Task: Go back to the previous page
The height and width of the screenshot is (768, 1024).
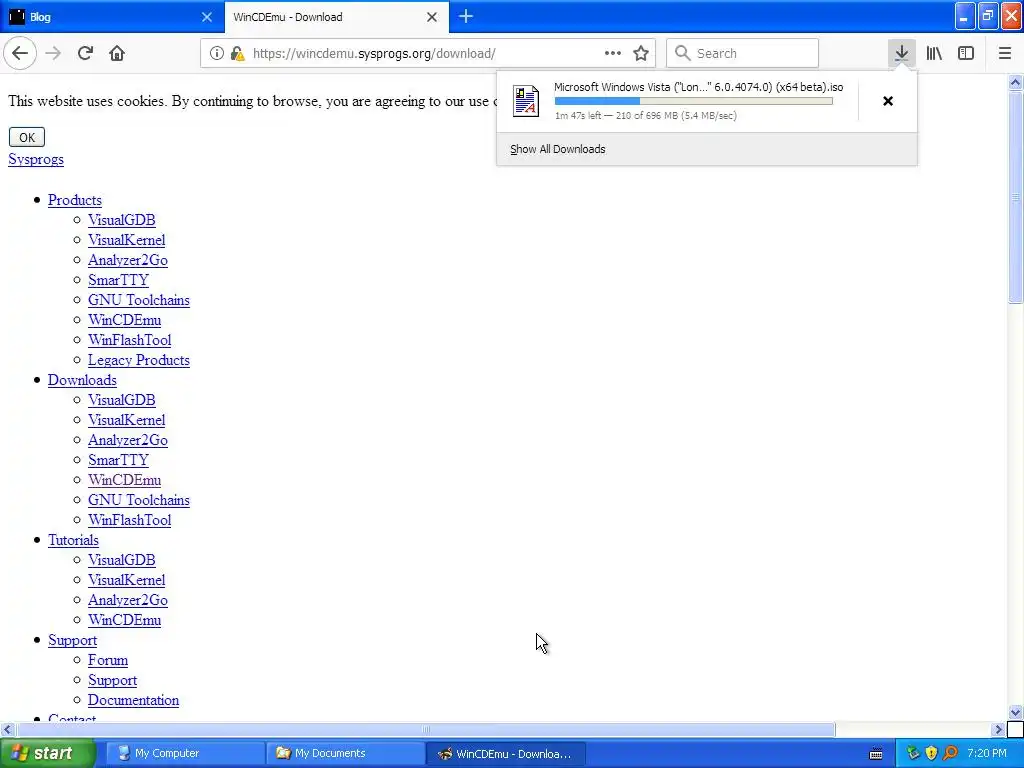Action: 20,54
